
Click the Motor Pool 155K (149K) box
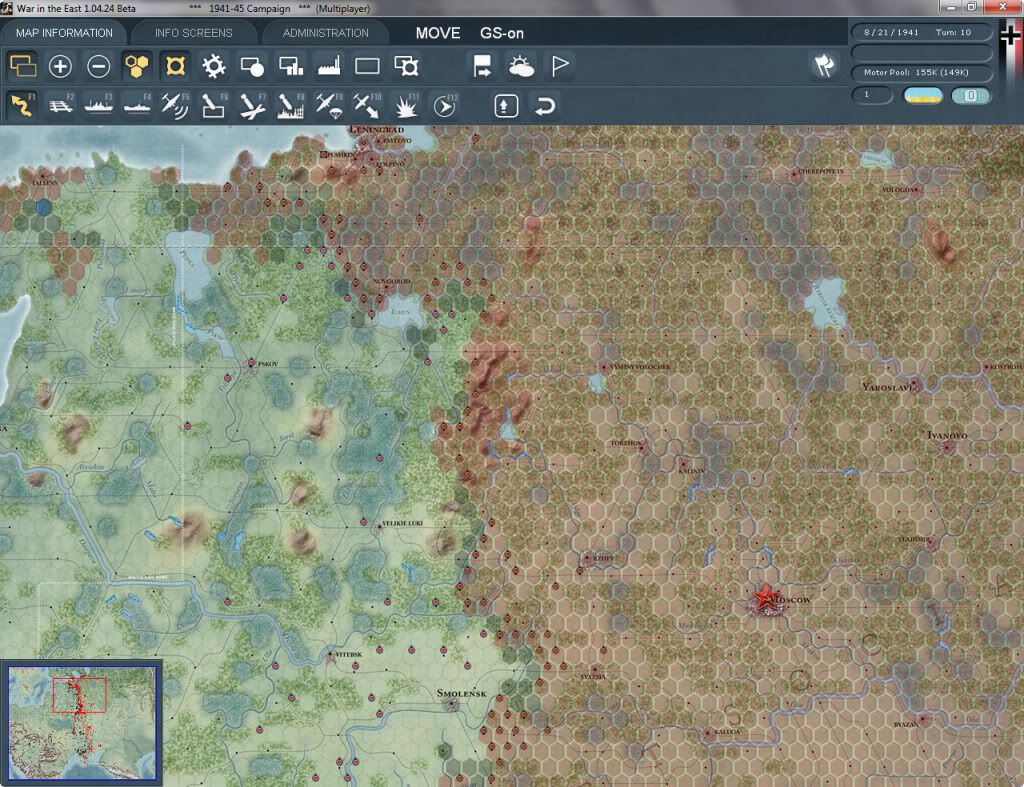[921, 72]
